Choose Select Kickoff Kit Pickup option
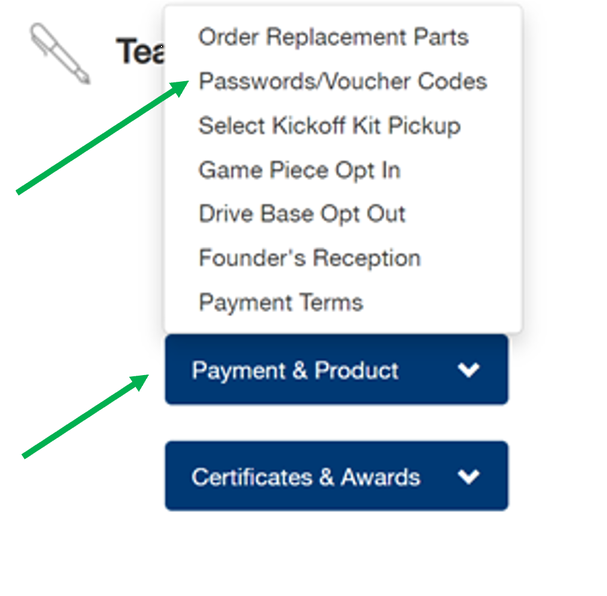The image size is (607, 596). click(x=329, y=126)
